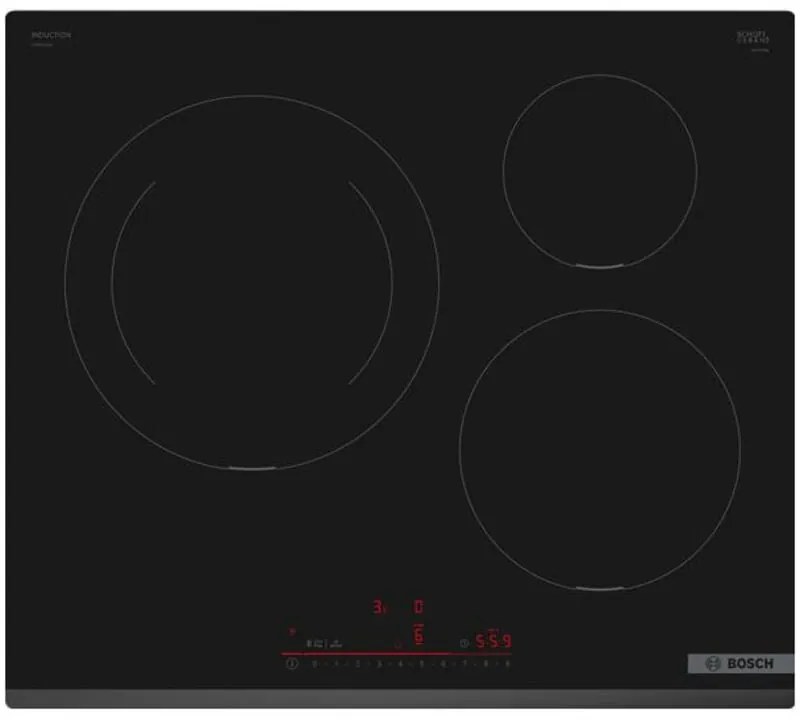Select the bottom zone display showing 6
The height and width of the screenshot is (720, 800).
419,636
